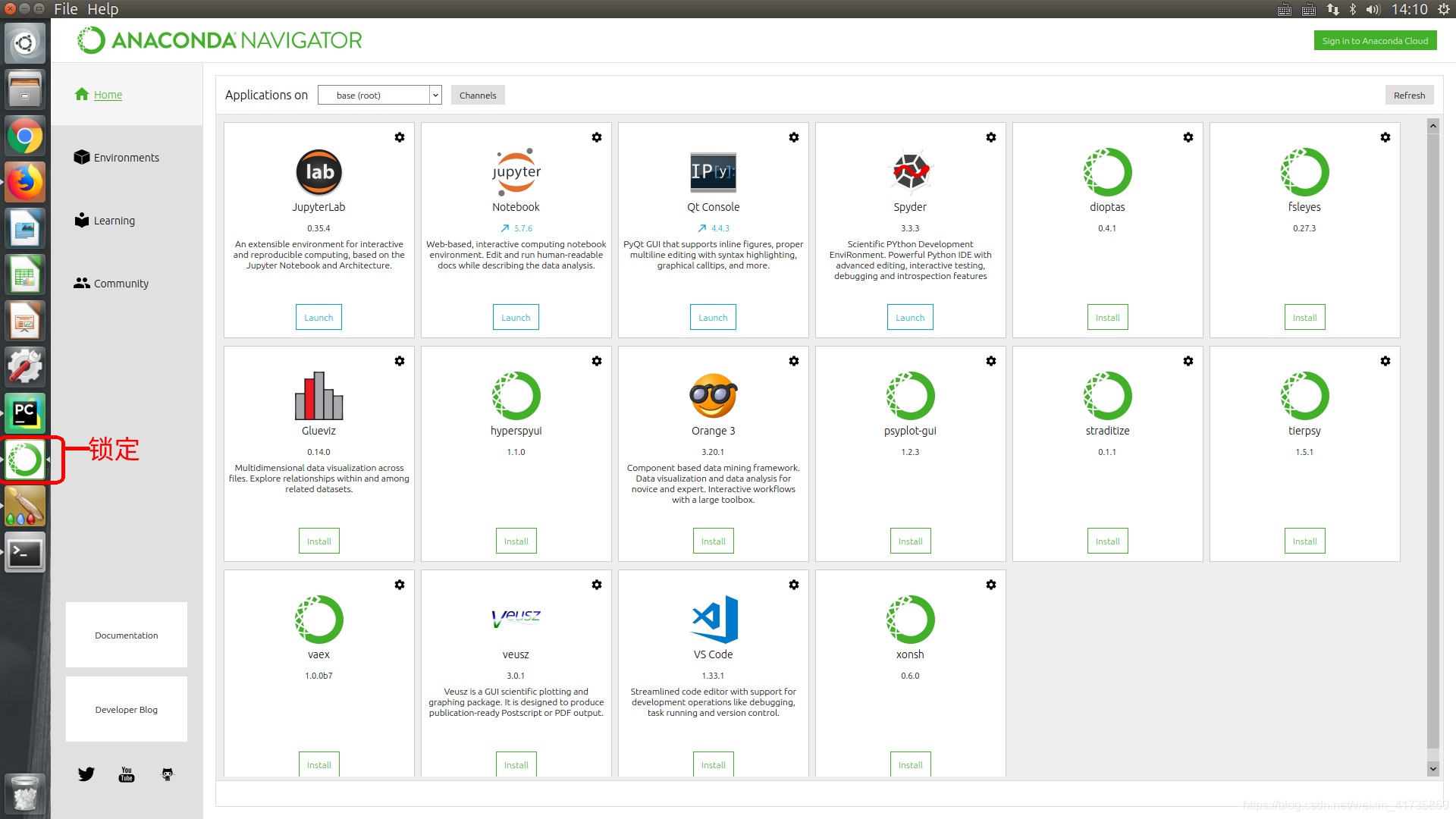Install Glueviz
1456x819 pixels.
(318, 541)
